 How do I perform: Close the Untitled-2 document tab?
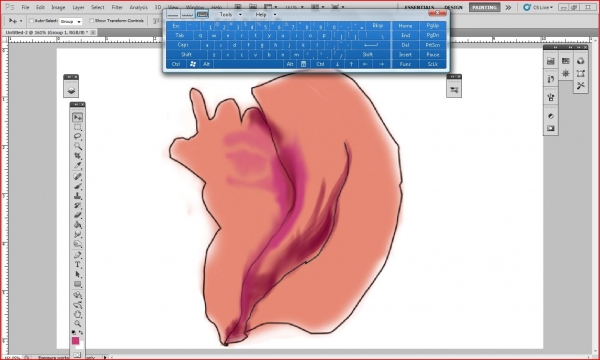[x=93, y=33]
